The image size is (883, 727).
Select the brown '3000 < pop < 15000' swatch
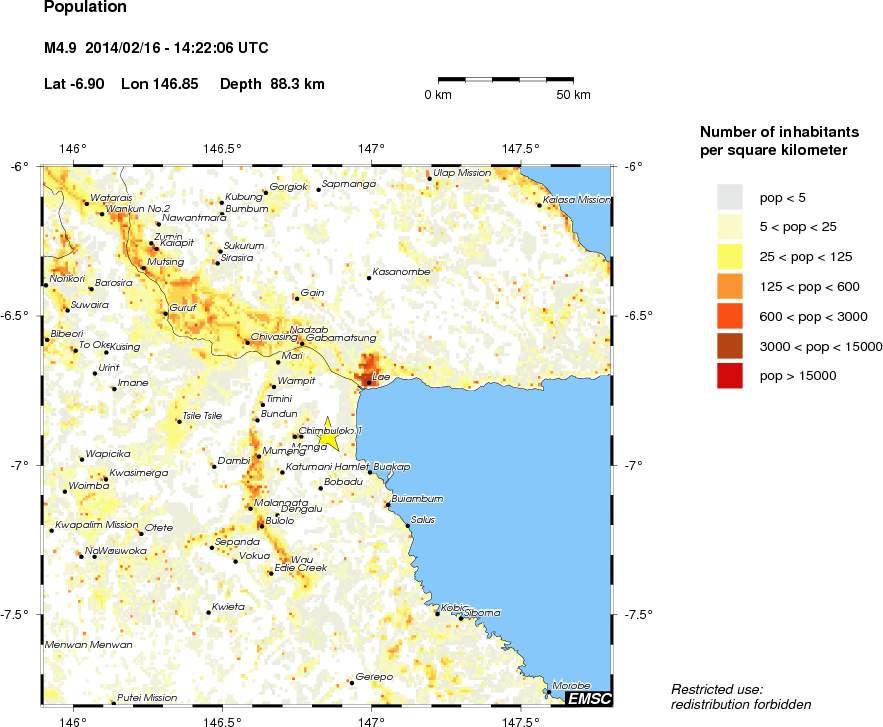[732, 346]
